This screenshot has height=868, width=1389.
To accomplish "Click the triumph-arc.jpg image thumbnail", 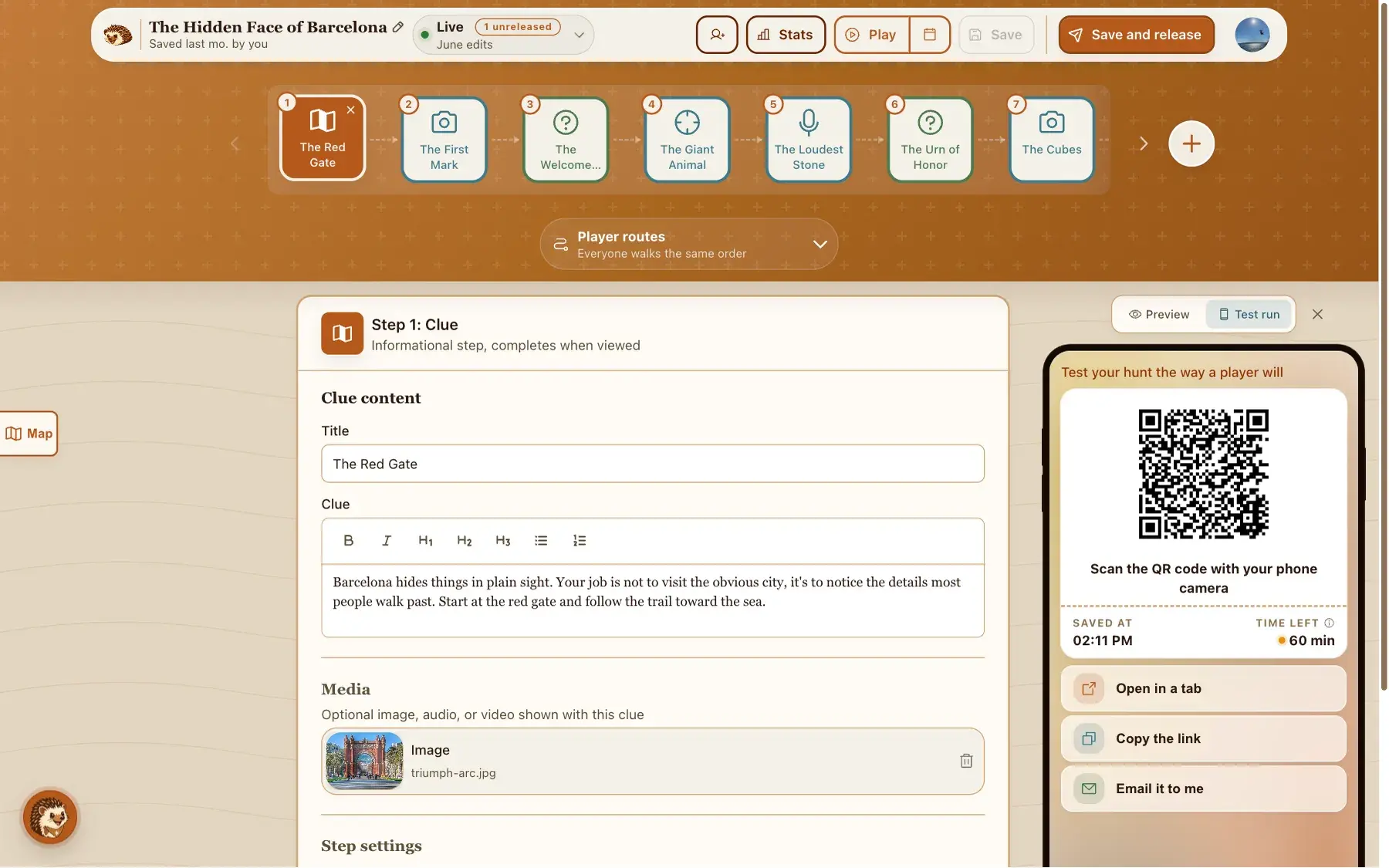I will click(364, 761).
